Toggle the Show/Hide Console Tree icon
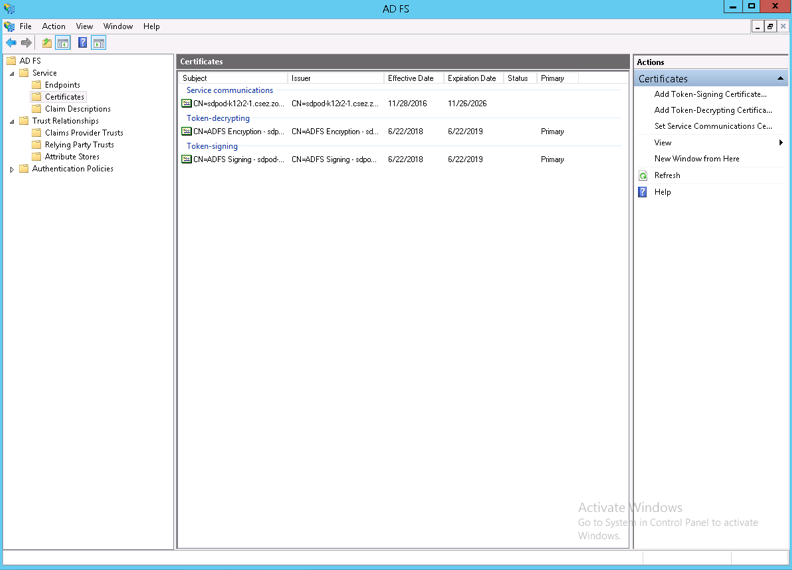The height and width of the screenshot is (570, 792). pyautogui.click(x=63, y=43)
